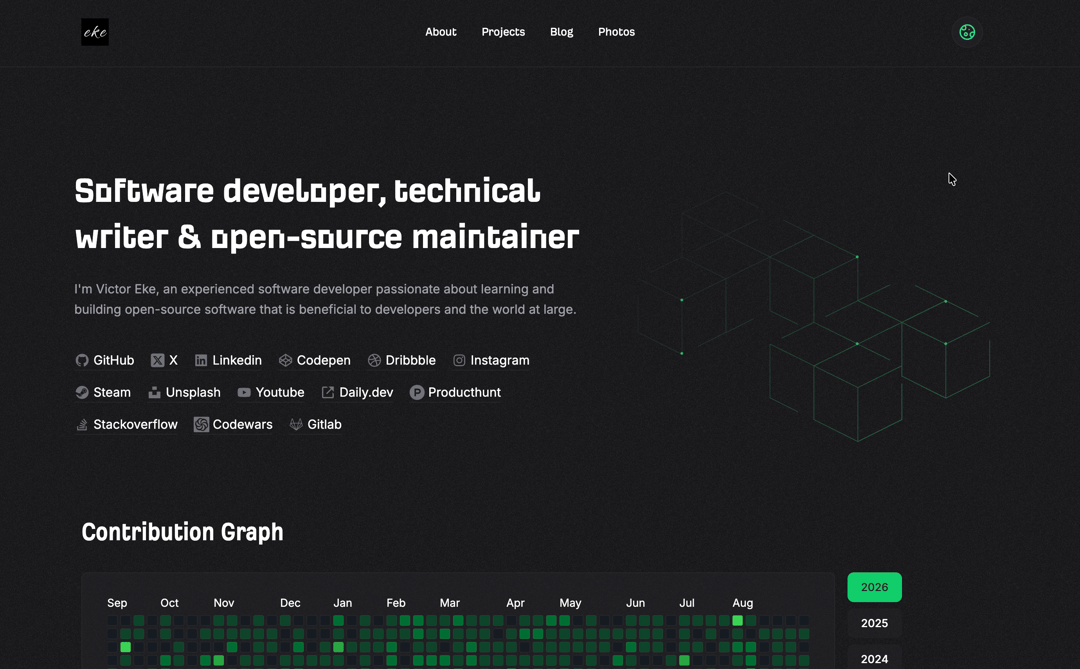This screenshot has width=1080, height=669.
Task: Click the Mar month label
Action: coord(450,603)
